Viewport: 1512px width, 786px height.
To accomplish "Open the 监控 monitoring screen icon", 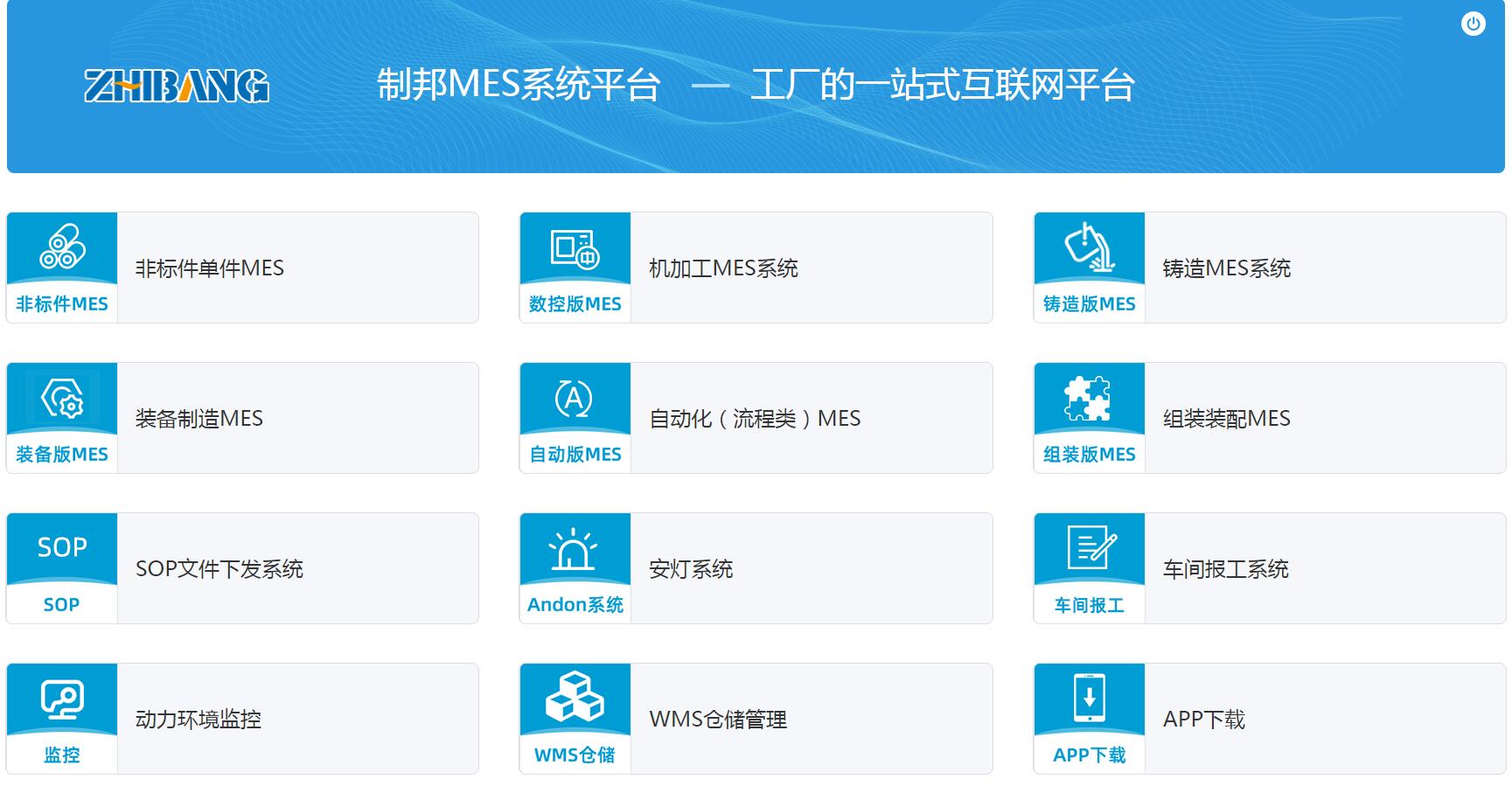I will coord(62,699).
